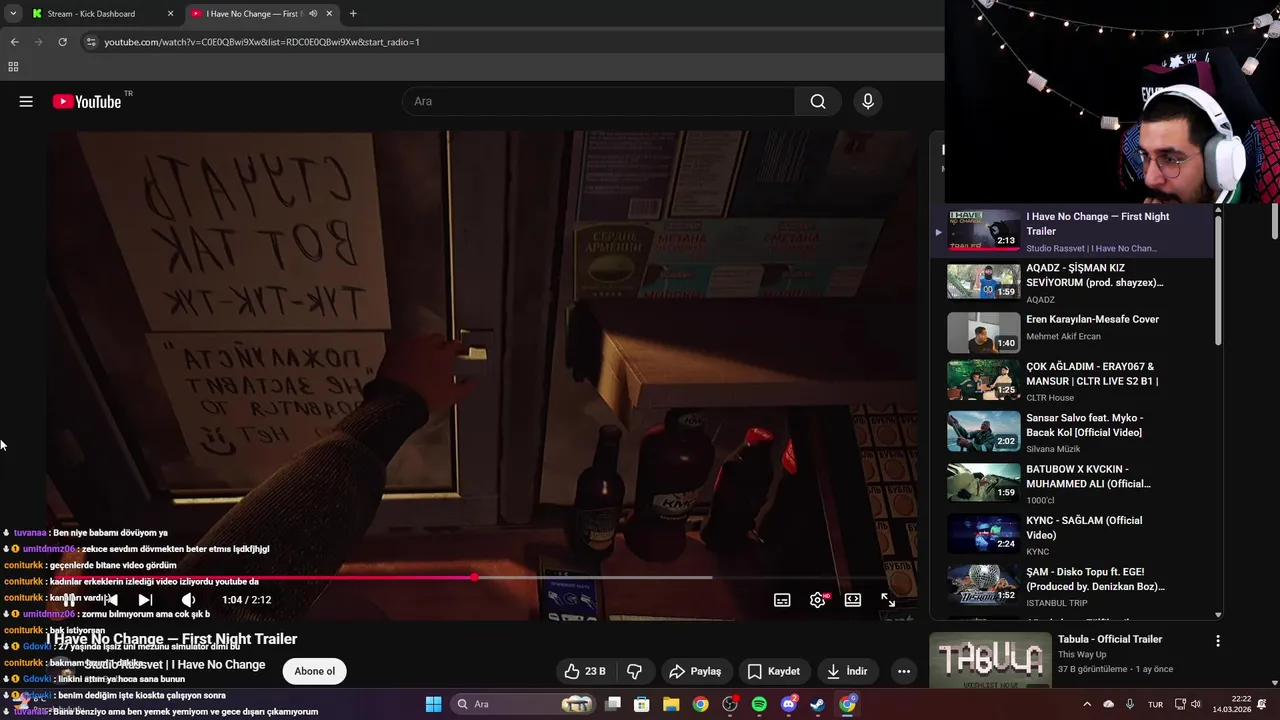Open the Windows taskbar search box
1280x720 pixels.
tap(522, 704)
